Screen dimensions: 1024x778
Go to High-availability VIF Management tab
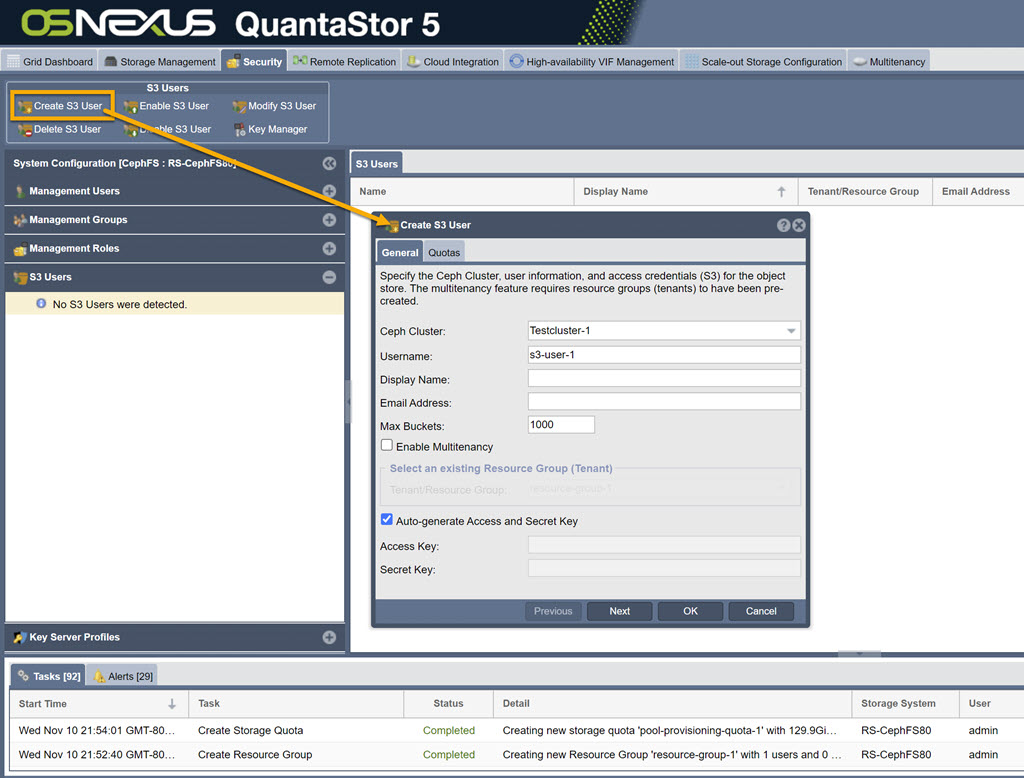(592, 61)
